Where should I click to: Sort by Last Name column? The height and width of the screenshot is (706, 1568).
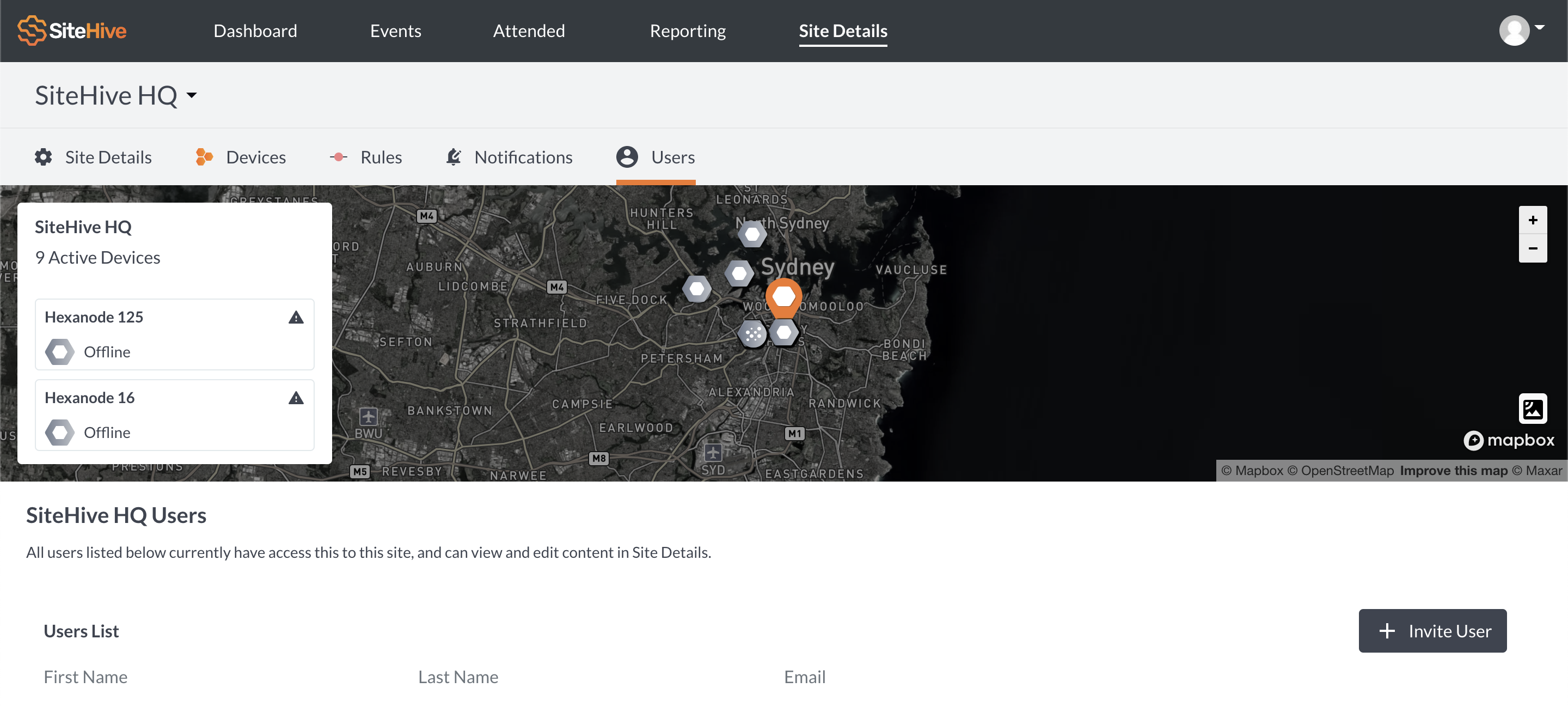pos(458,677)
